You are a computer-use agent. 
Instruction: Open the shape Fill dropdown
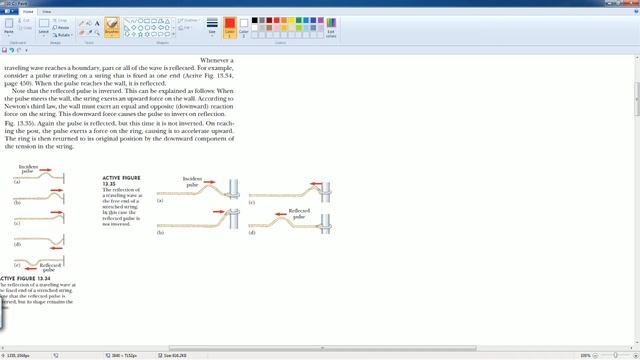point(185,28)
